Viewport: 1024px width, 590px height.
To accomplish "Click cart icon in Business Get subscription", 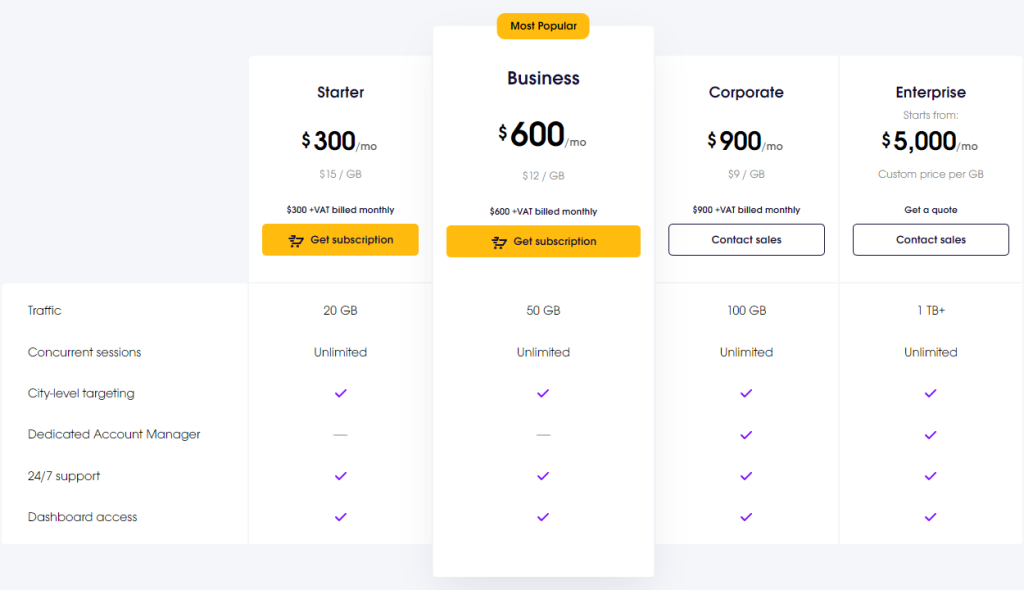I will pyautogui.click(x=499, y=242).
